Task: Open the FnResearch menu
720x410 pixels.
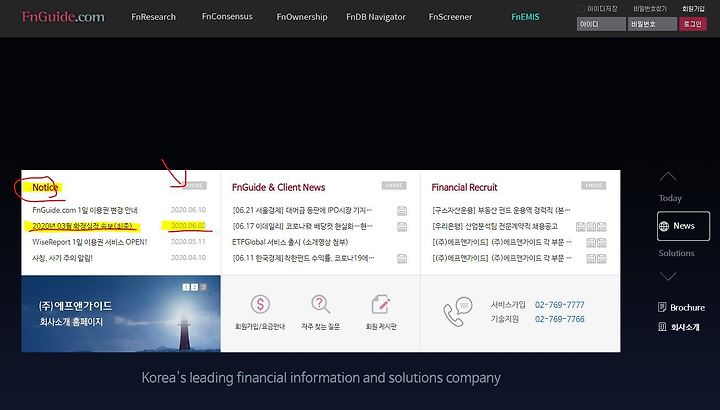Action: coord(153,17)
